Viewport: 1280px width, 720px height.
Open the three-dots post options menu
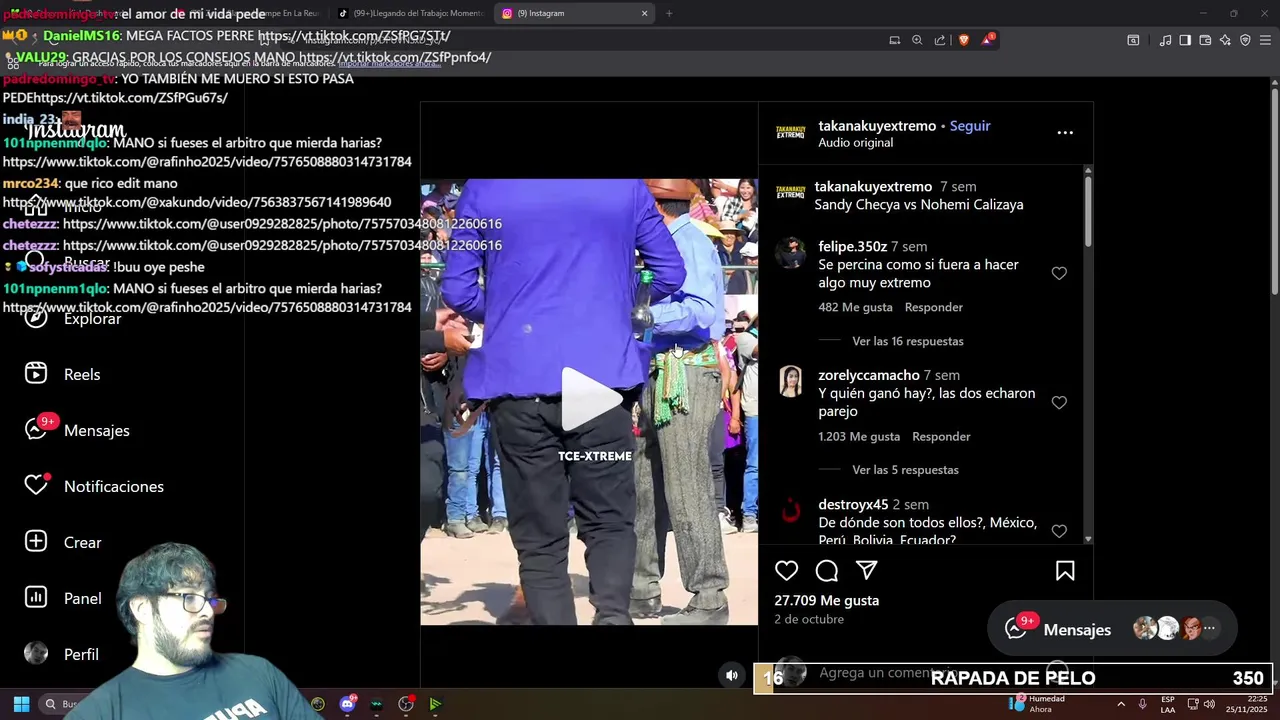pyautogui.click(x=1065, y=132)
